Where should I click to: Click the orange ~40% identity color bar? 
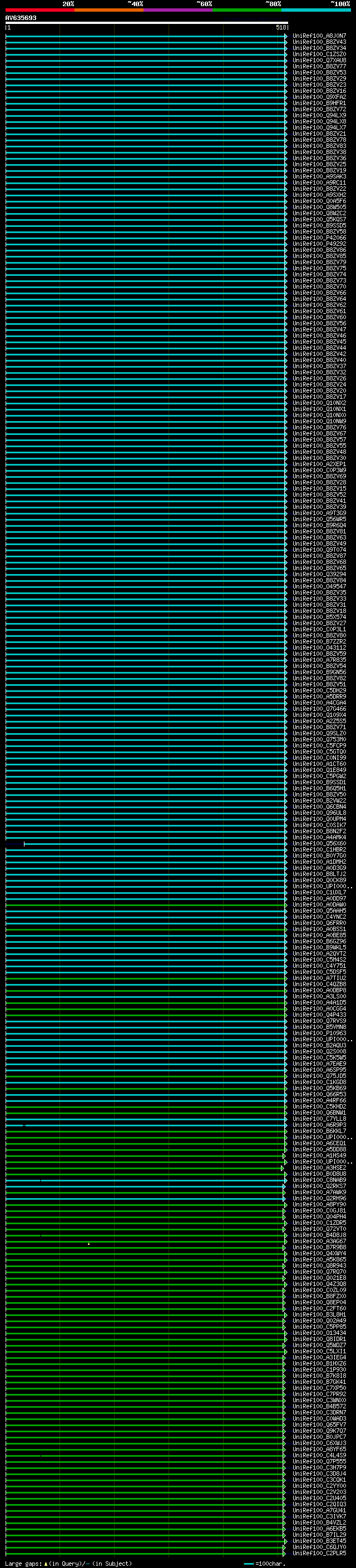pos(109,10)
